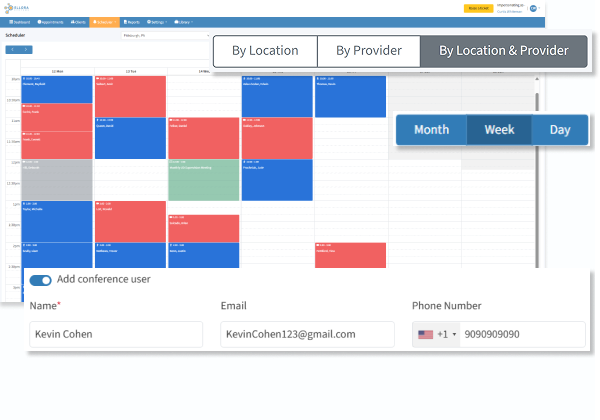This screenshot has height=420, width=600.
Task: Go to the previous week with the left arrow
Action: [x=11, y=48]
